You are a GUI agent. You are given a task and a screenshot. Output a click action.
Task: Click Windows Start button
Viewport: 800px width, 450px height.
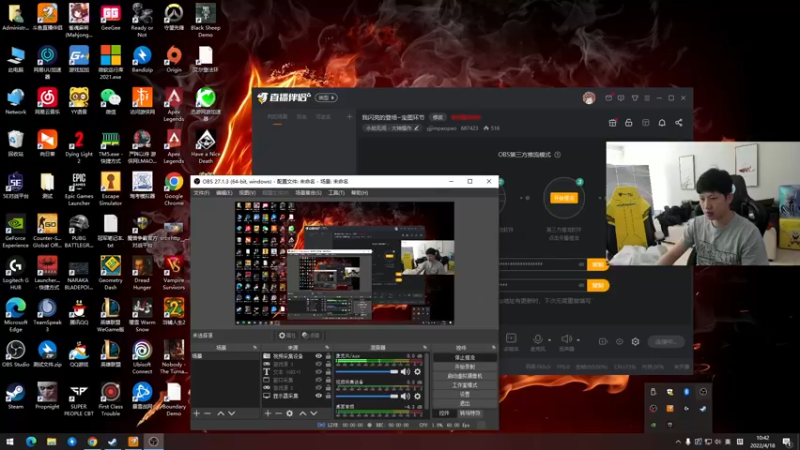click(10, 441)
